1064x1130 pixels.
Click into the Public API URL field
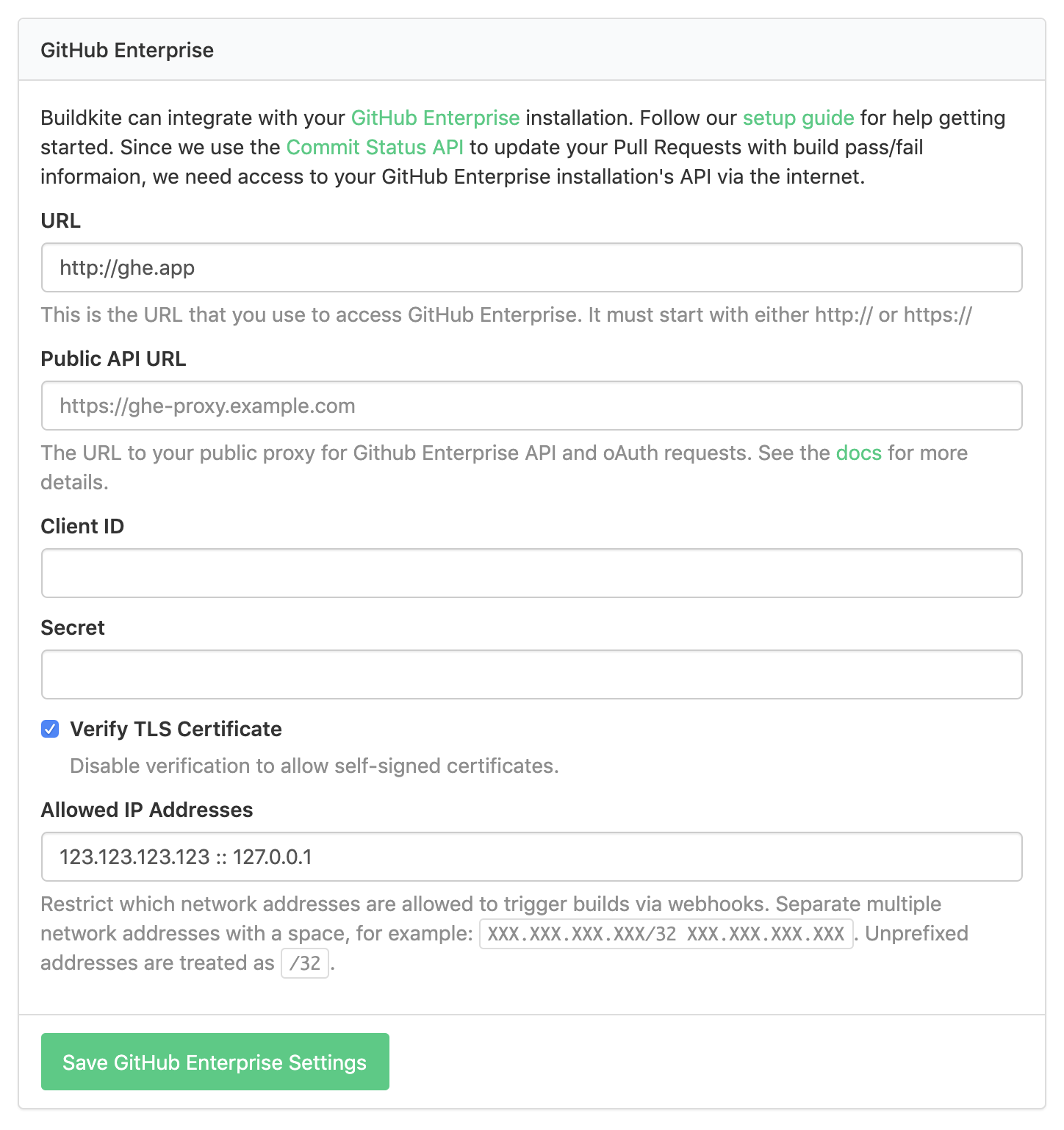coord(531,406)
